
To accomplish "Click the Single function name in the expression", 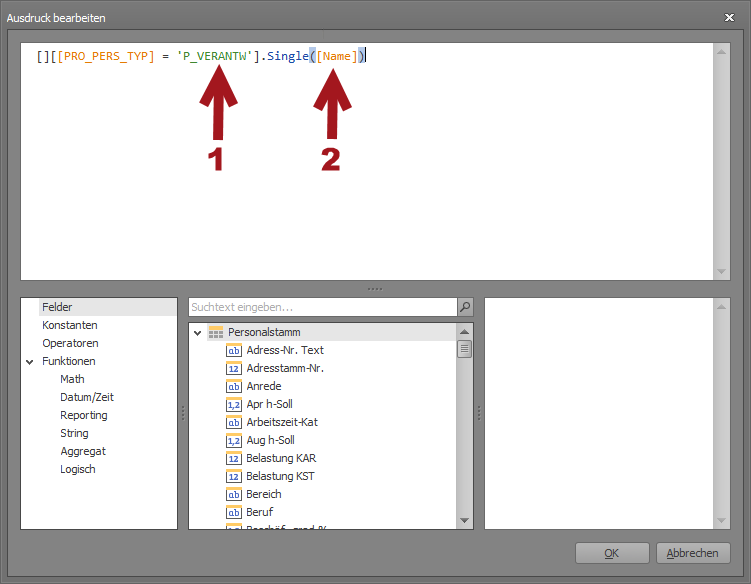I will click(287, 57).
